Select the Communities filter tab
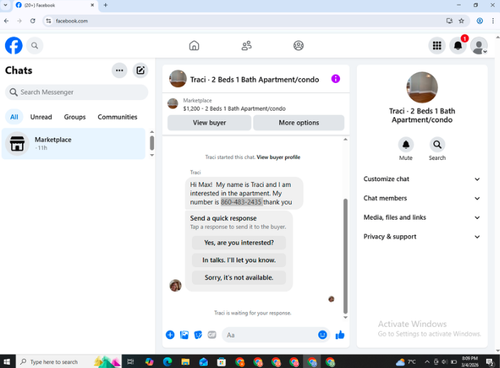 tap(117, 117)
